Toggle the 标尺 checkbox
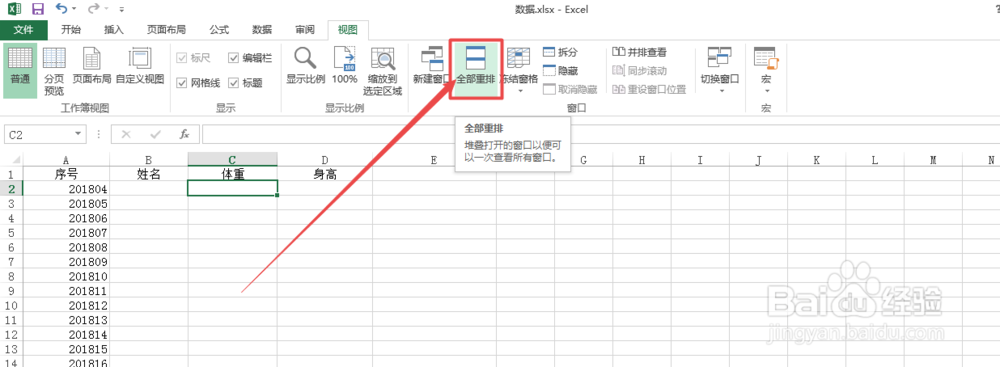1000x367 pixels. point(193,58)
